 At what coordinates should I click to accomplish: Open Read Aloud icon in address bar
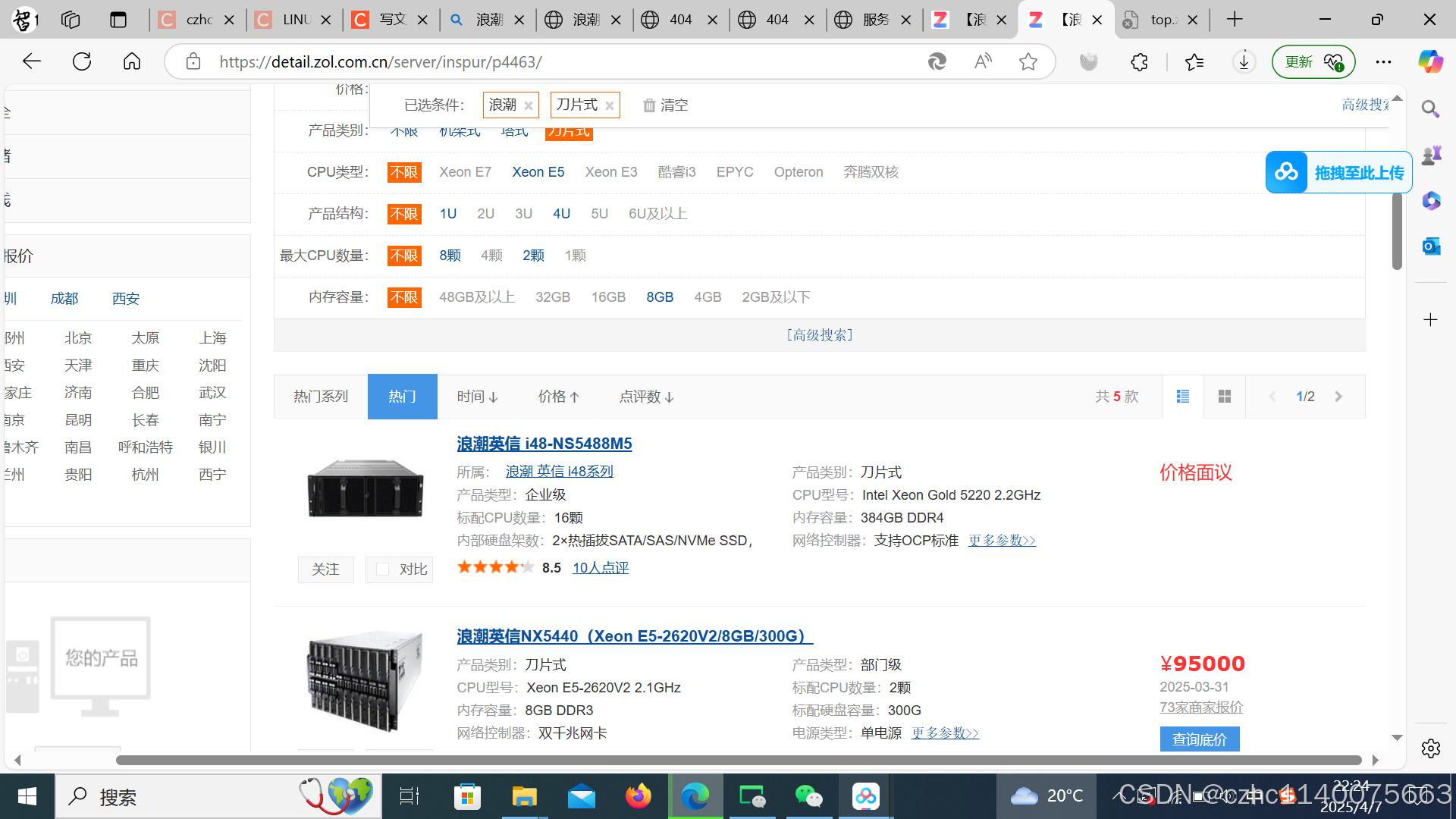click(983, 62)
